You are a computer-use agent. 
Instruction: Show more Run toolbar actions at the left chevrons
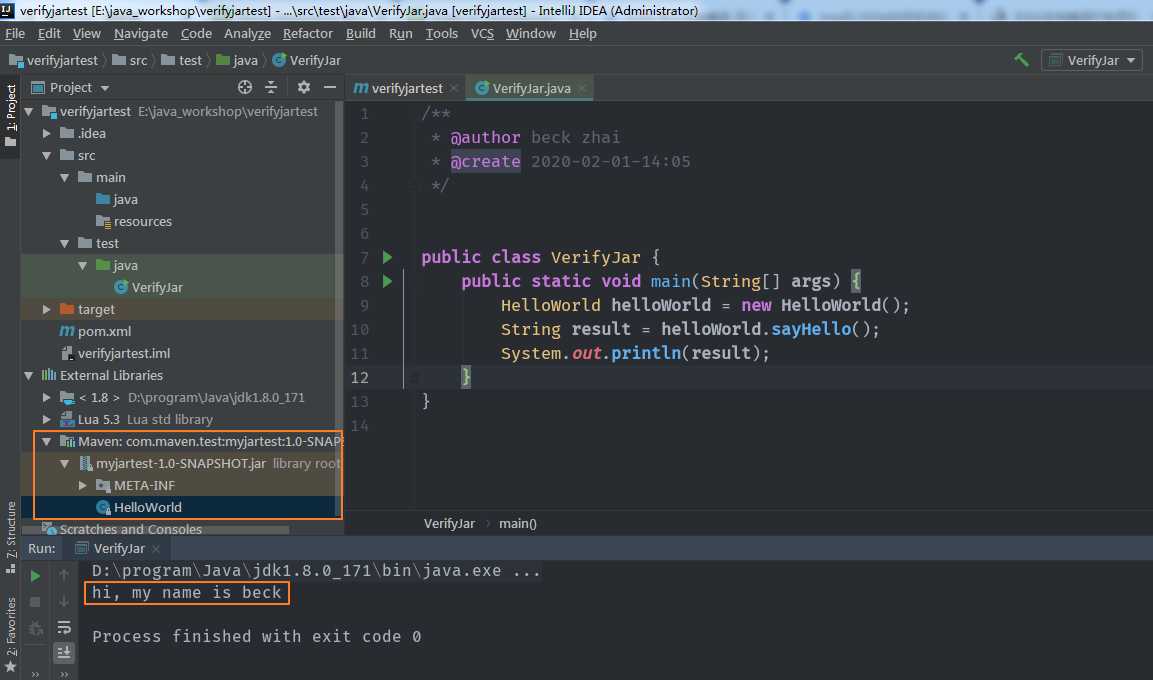pyautogui.click(x=35, y=673)
